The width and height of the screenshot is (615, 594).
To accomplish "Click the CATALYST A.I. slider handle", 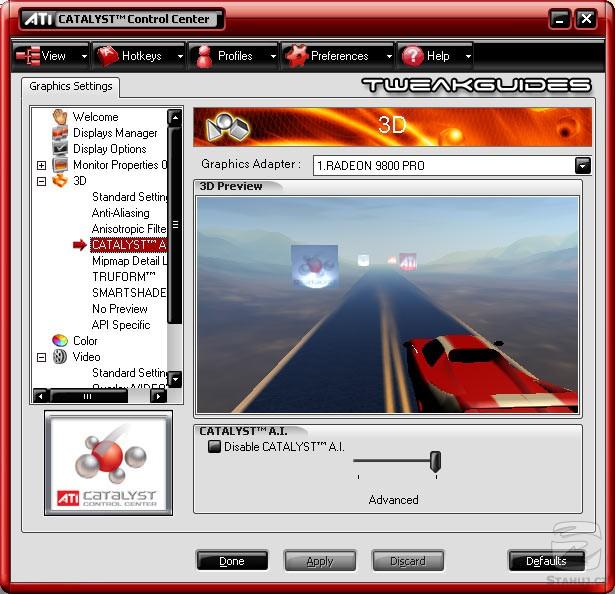I will coord(435,461).
